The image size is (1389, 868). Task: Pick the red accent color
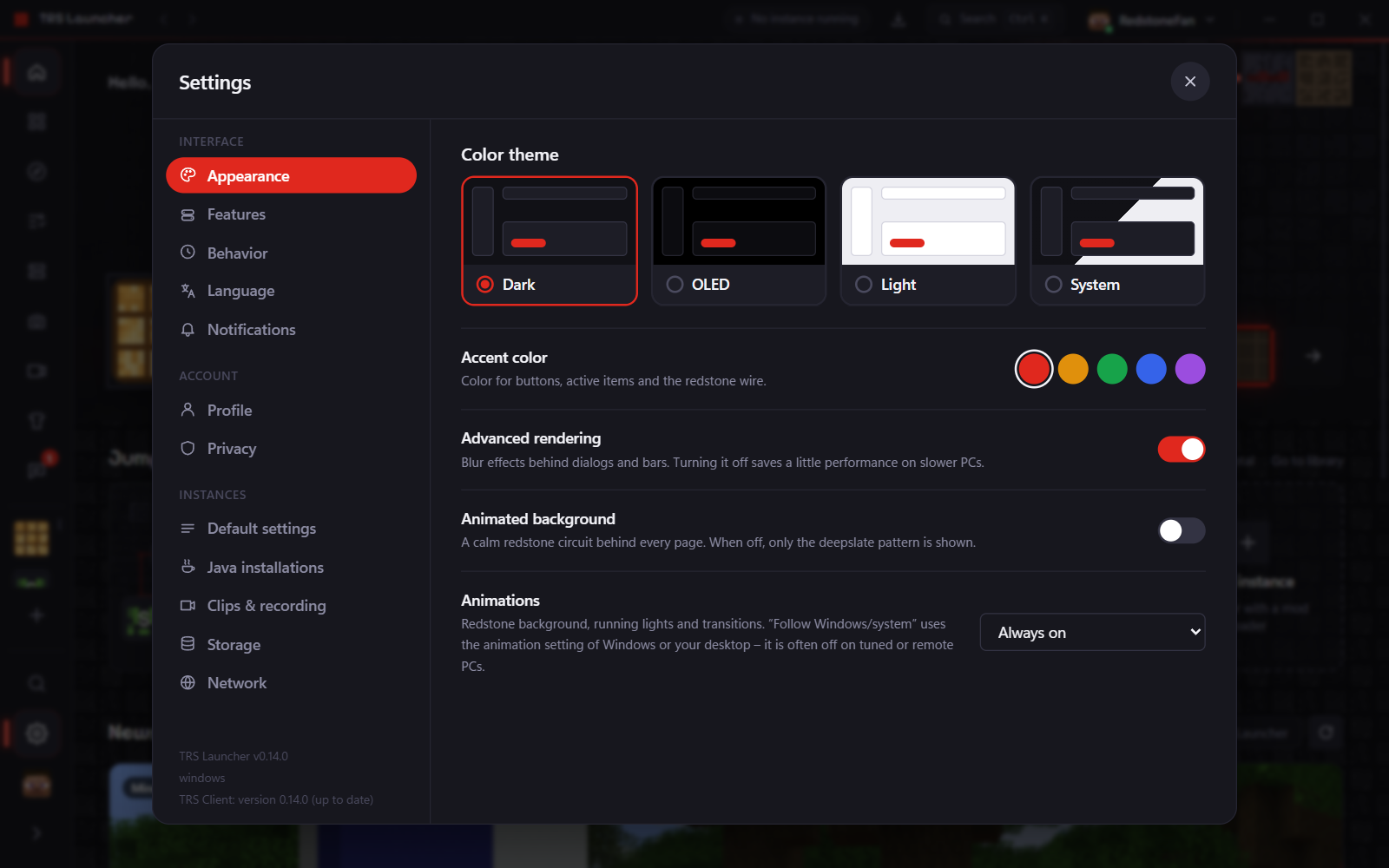pos(1034,369)
